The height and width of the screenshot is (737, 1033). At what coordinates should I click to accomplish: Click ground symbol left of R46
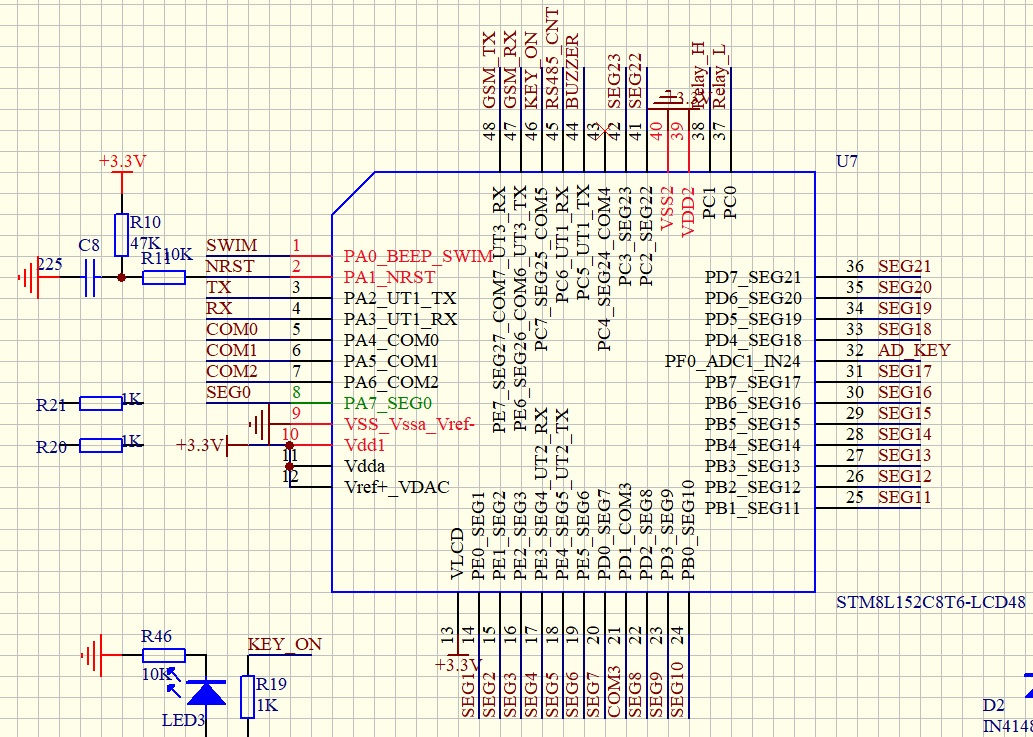[92, 655]
